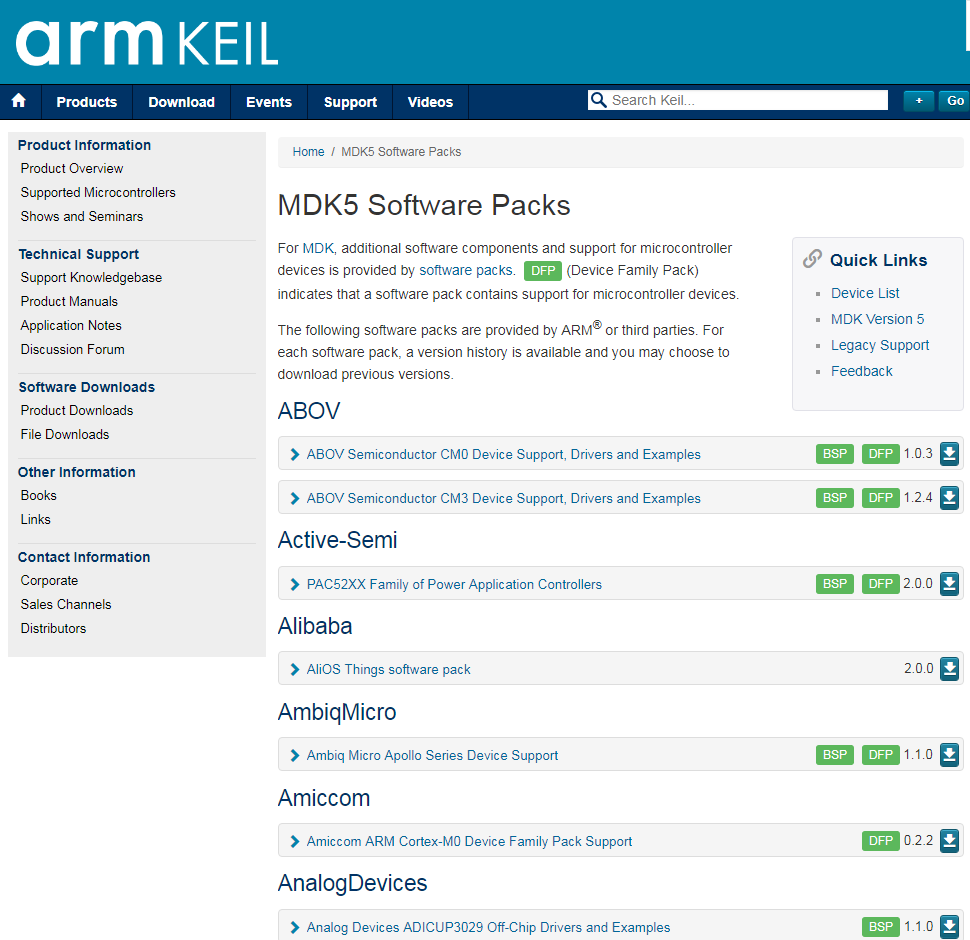Click the arm KEIL logo
970x940 pixels.
[x=147, y=43]
